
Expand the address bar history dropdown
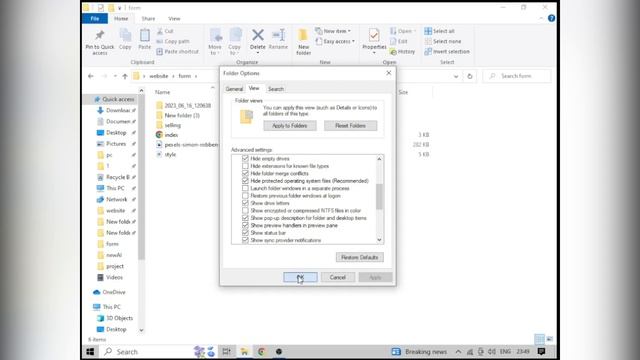pyautogui.click(x=456, y=76)
